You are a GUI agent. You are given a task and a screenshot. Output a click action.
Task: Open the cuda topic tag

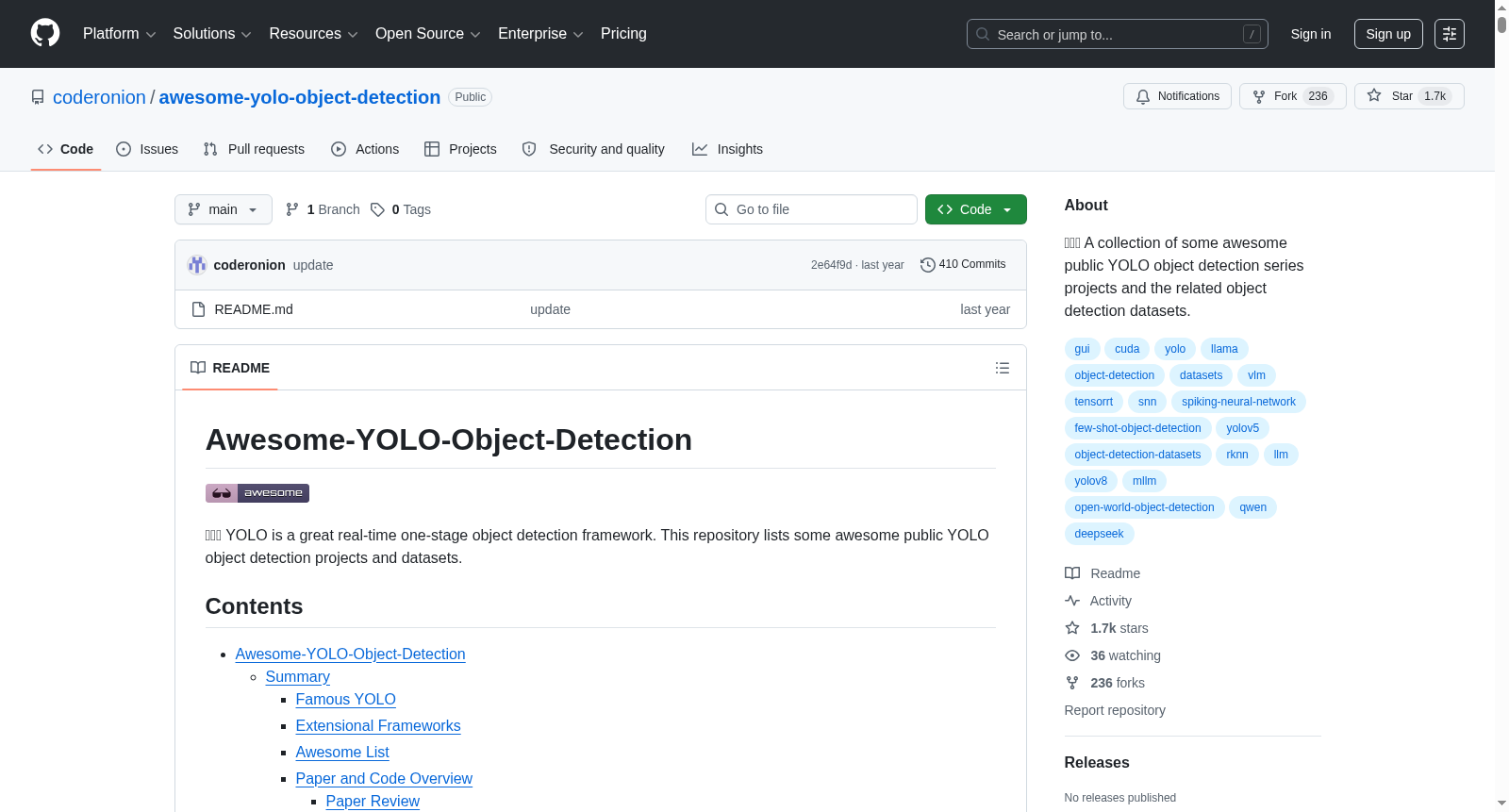(1127, 349)
